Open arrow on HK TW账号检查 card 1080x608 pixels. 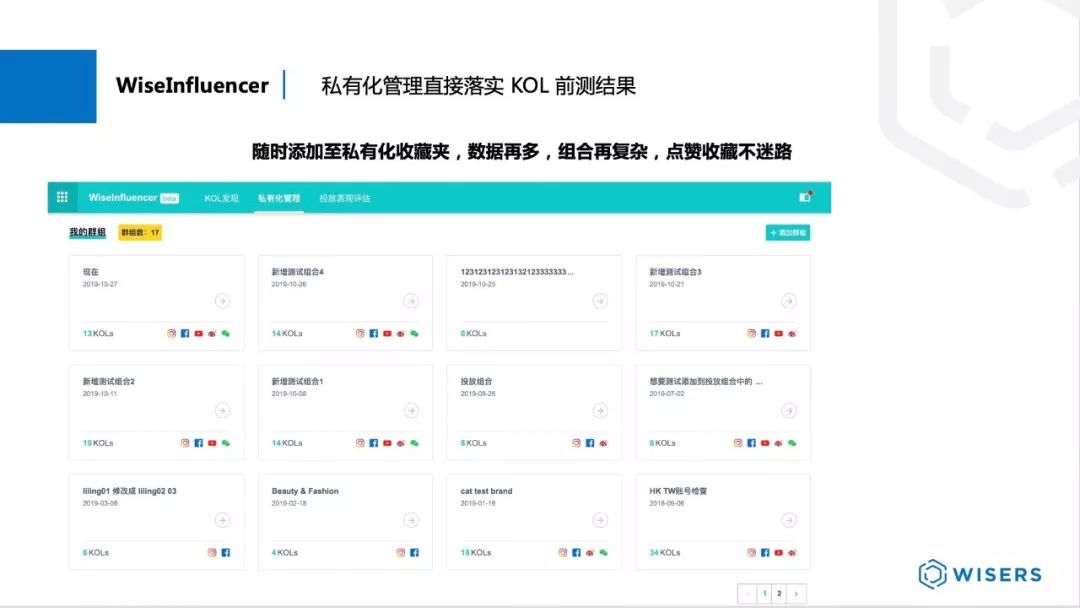pos(789,520)
